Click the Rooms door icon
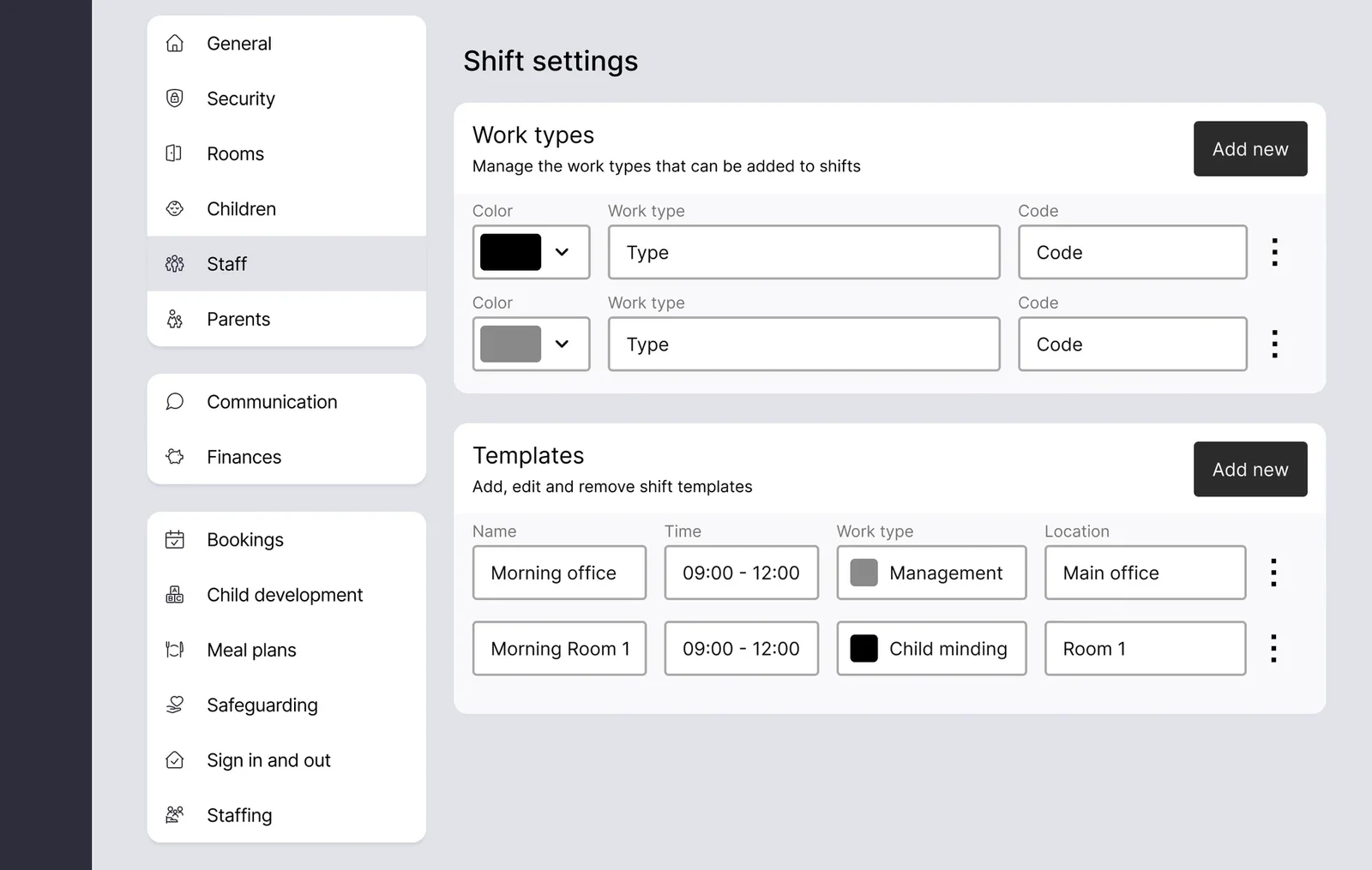1372x870 pixels. [174, 153]
